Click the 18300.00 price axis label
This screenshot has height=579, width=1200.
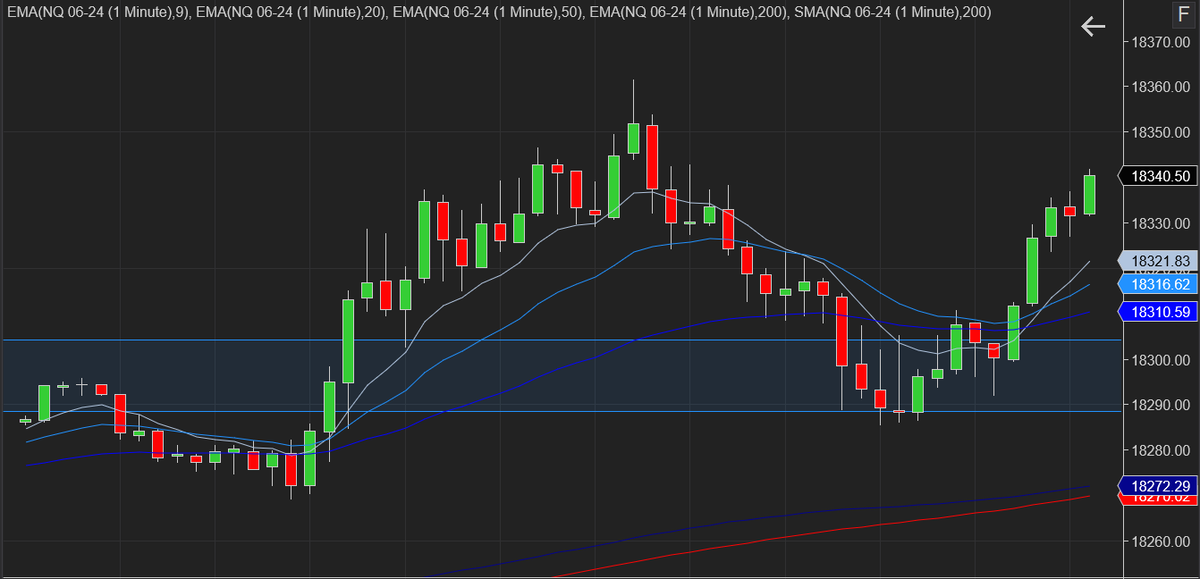[x=1160, y=360]
